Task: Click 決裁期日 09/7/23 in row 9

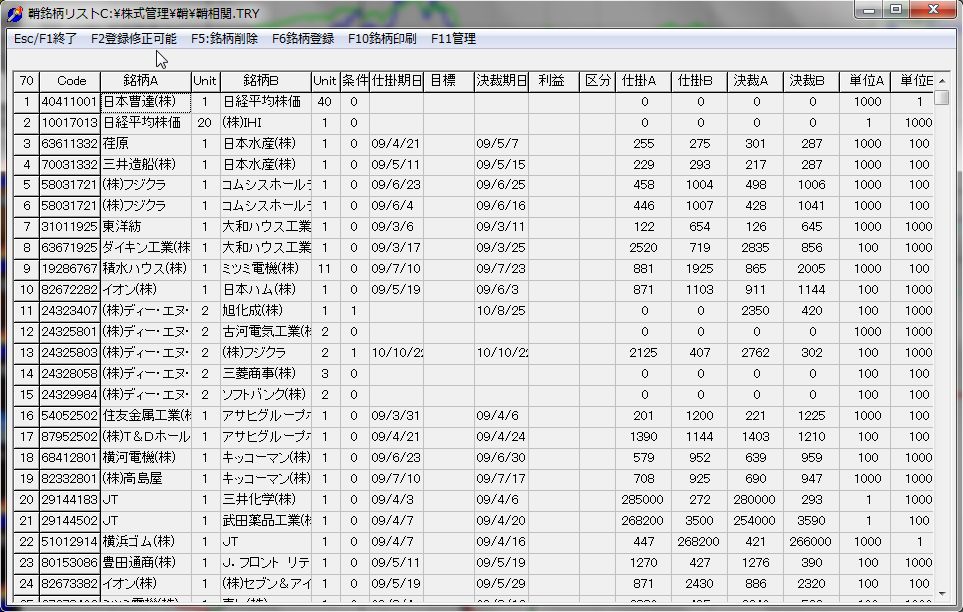Action: coord(501,269)
